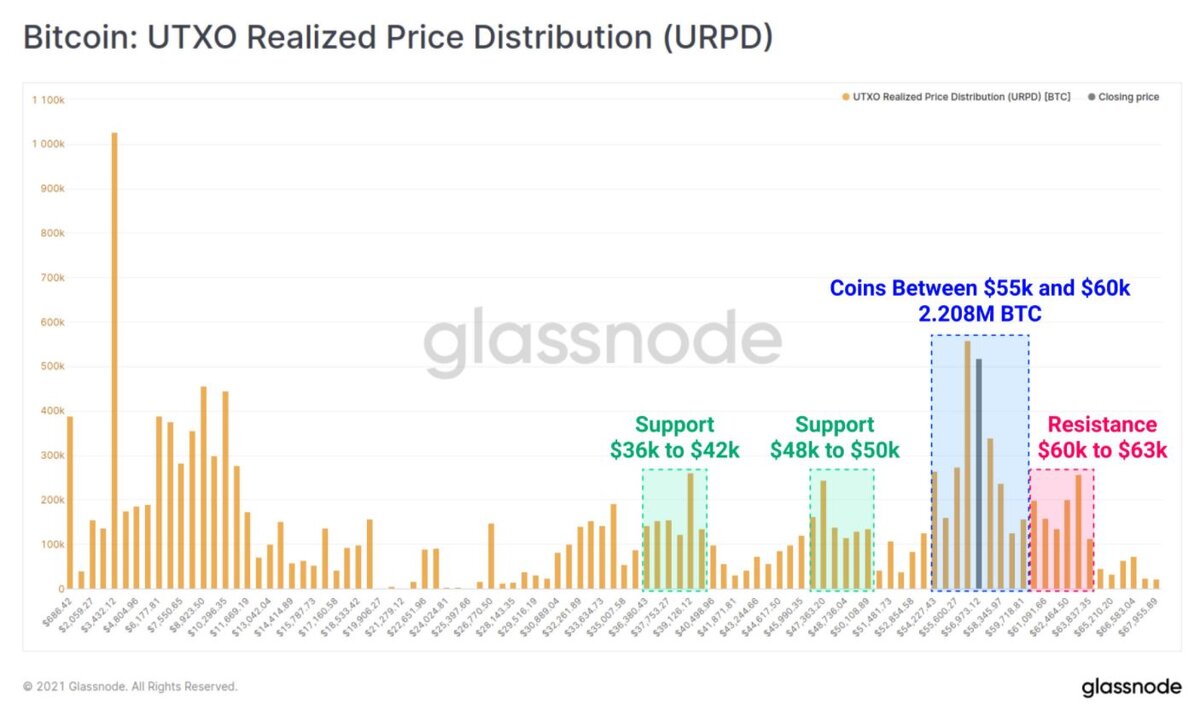Click the tallest bar in pink resistance box
The height and width of the screenshot is (716, 1200).
coord(1078,532)
